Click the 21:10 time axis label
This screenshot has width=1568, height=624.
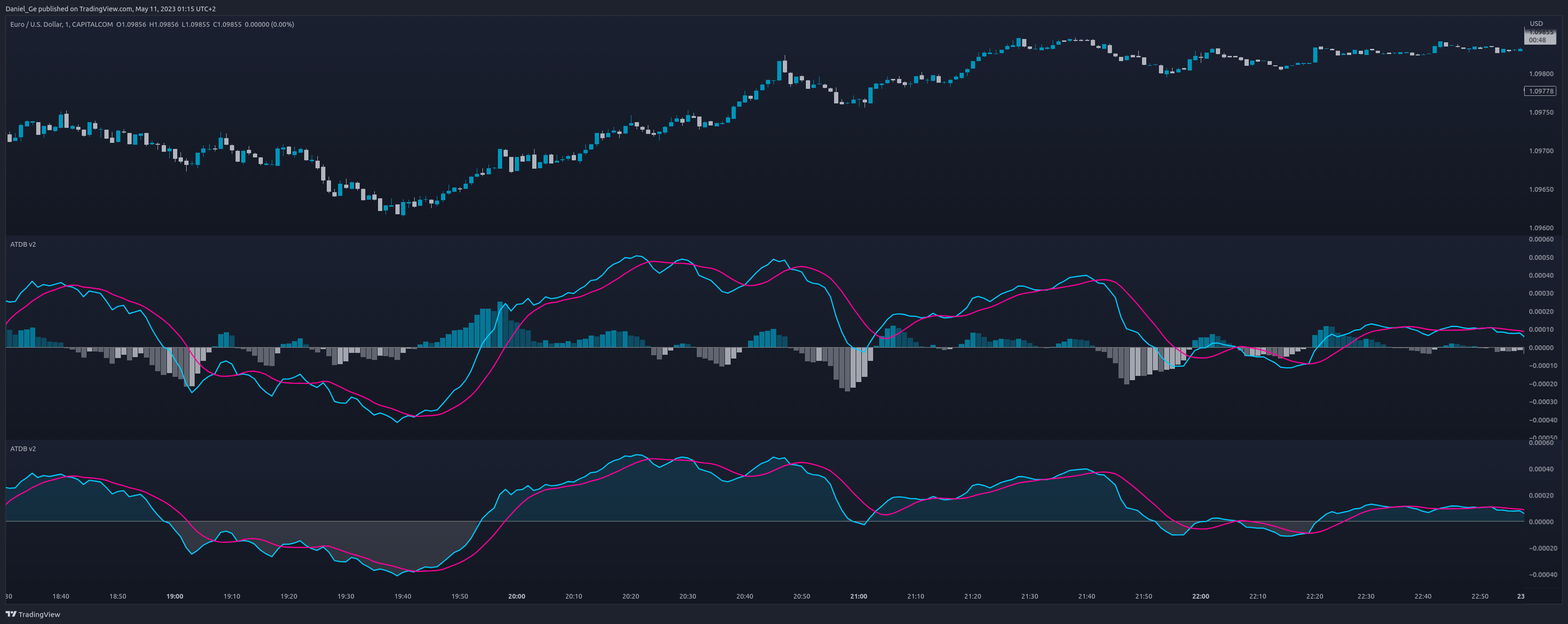(x=915, y=597)
